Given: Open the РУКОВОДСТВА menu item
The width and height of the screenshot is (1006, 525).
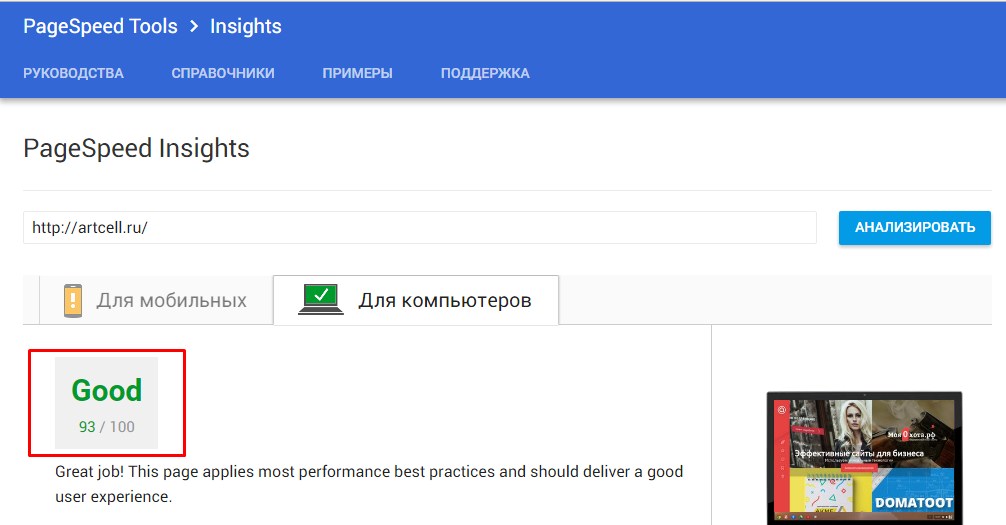Looking at the screenshot, I should click(x=73, y=73).
